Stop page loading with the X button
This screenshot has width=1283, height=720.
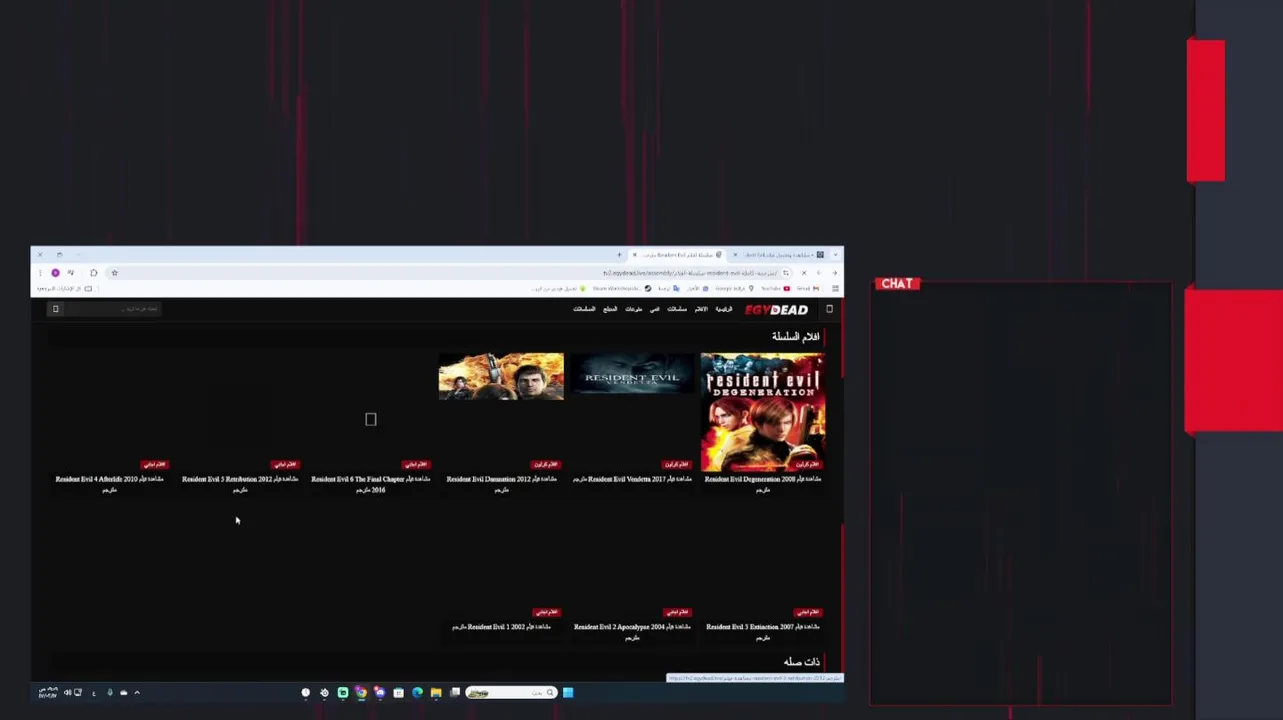pos(804,273)
